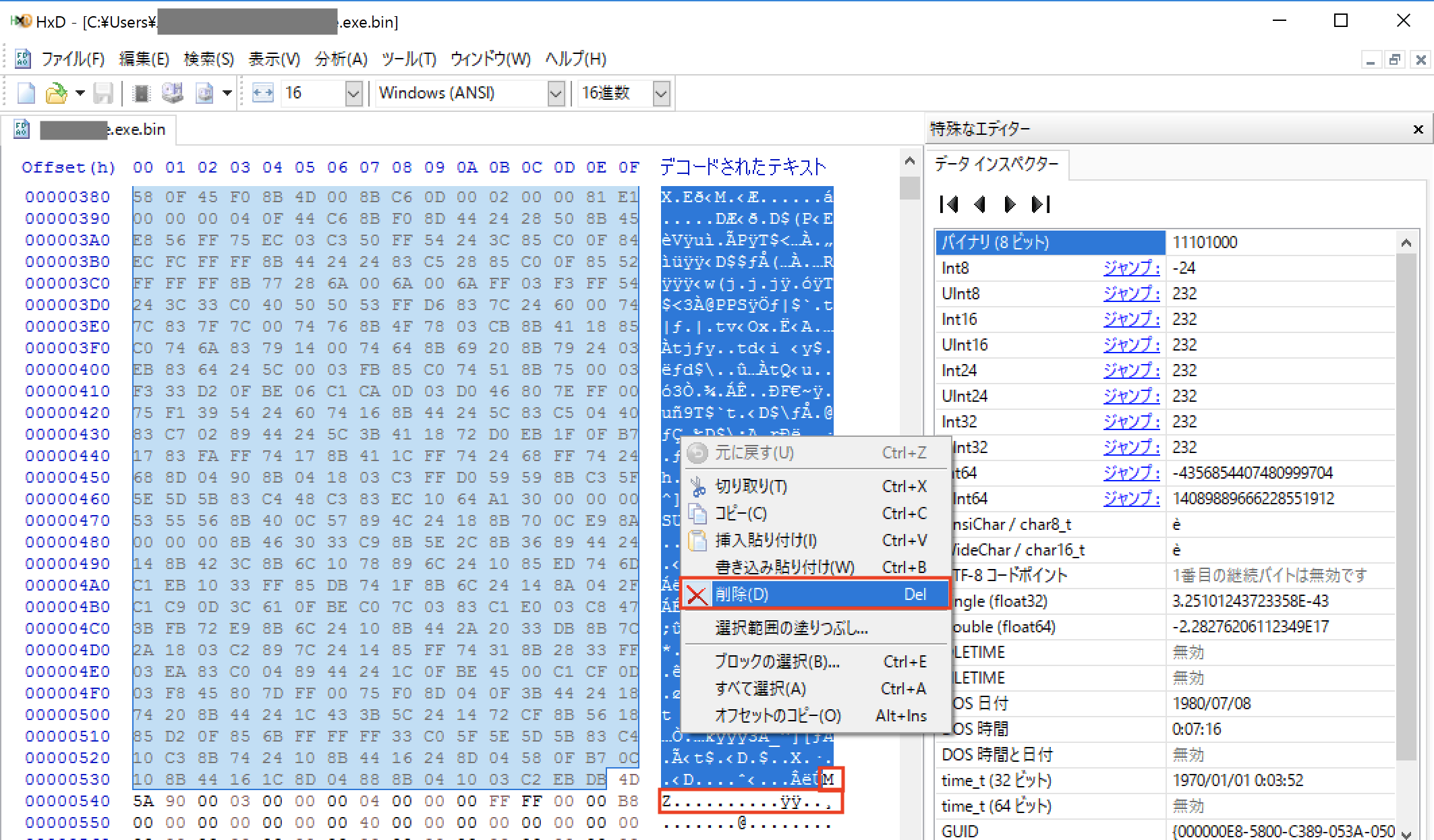Screen dimensions: 1434x840
Task: Go to last byte in Data Inspector
Action: point(1041,204)
